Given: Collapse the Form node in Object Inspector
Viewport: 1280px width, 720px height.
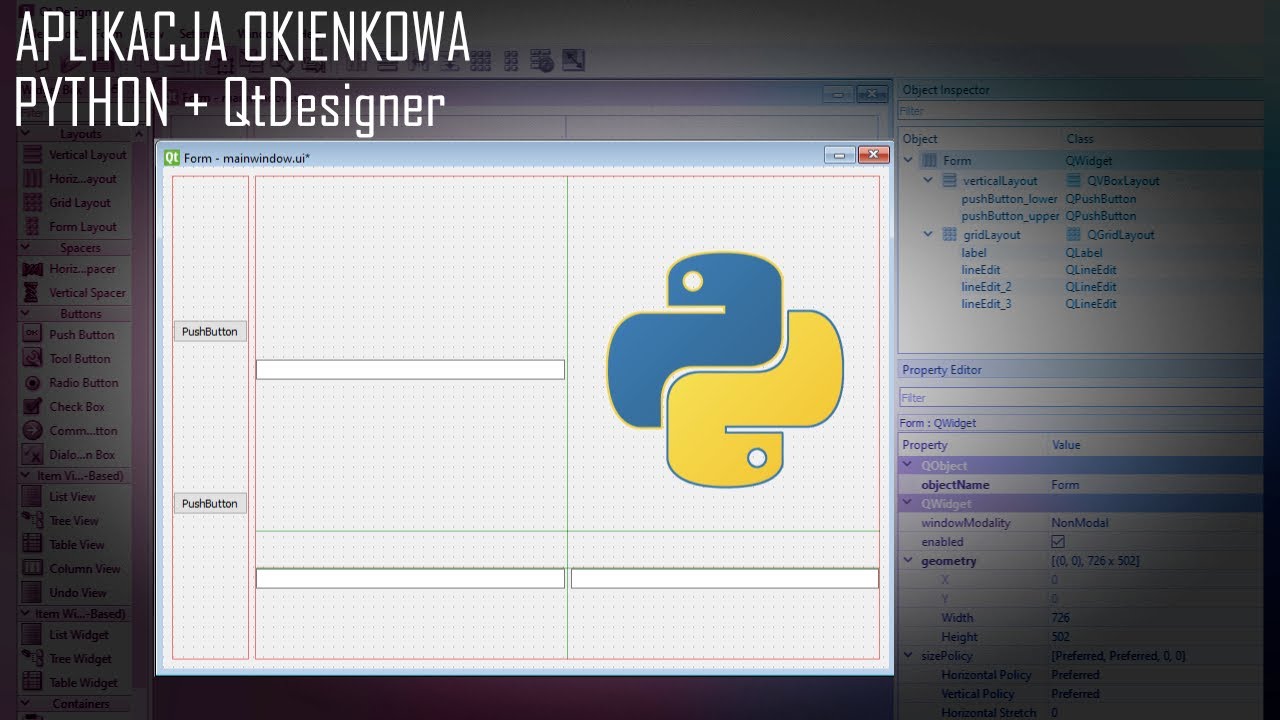Looking at the screenshot, I should 909,161.
